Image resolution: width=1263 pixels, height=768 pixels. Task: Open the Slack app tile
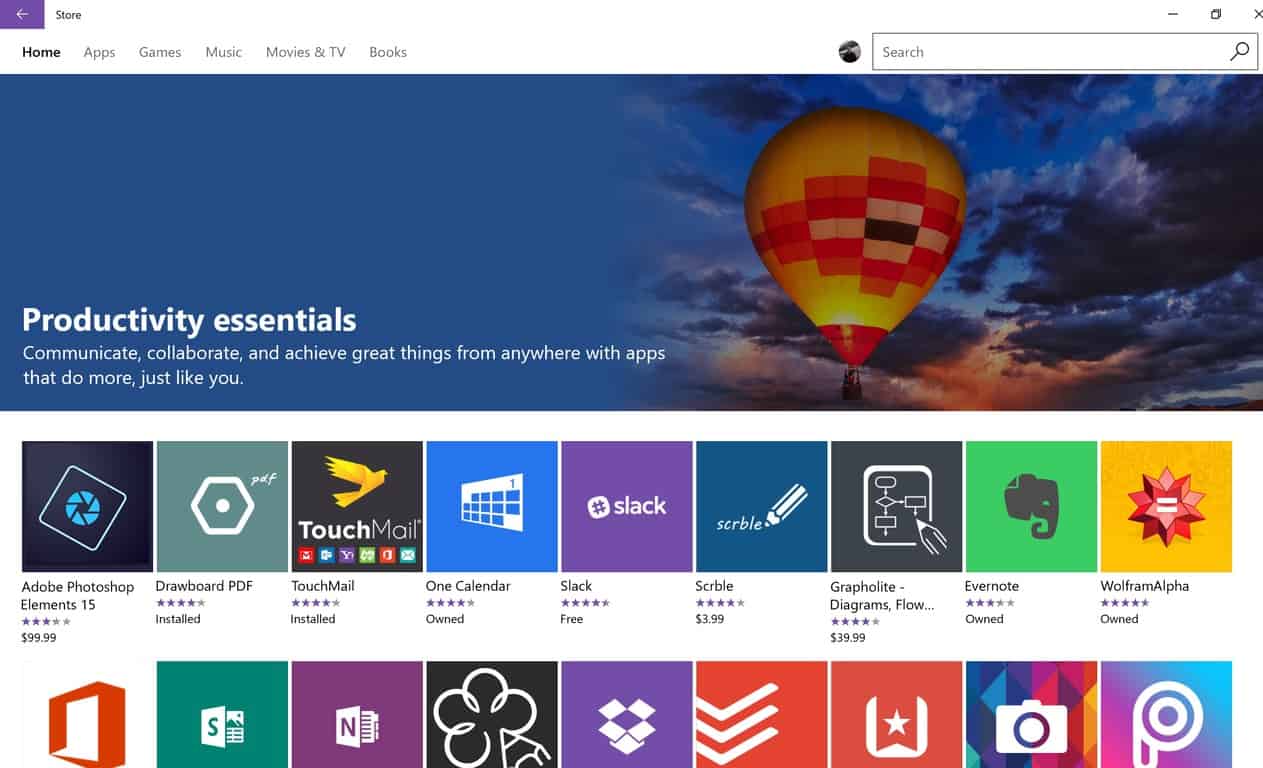pyautogui.click(x=627, y=506)
